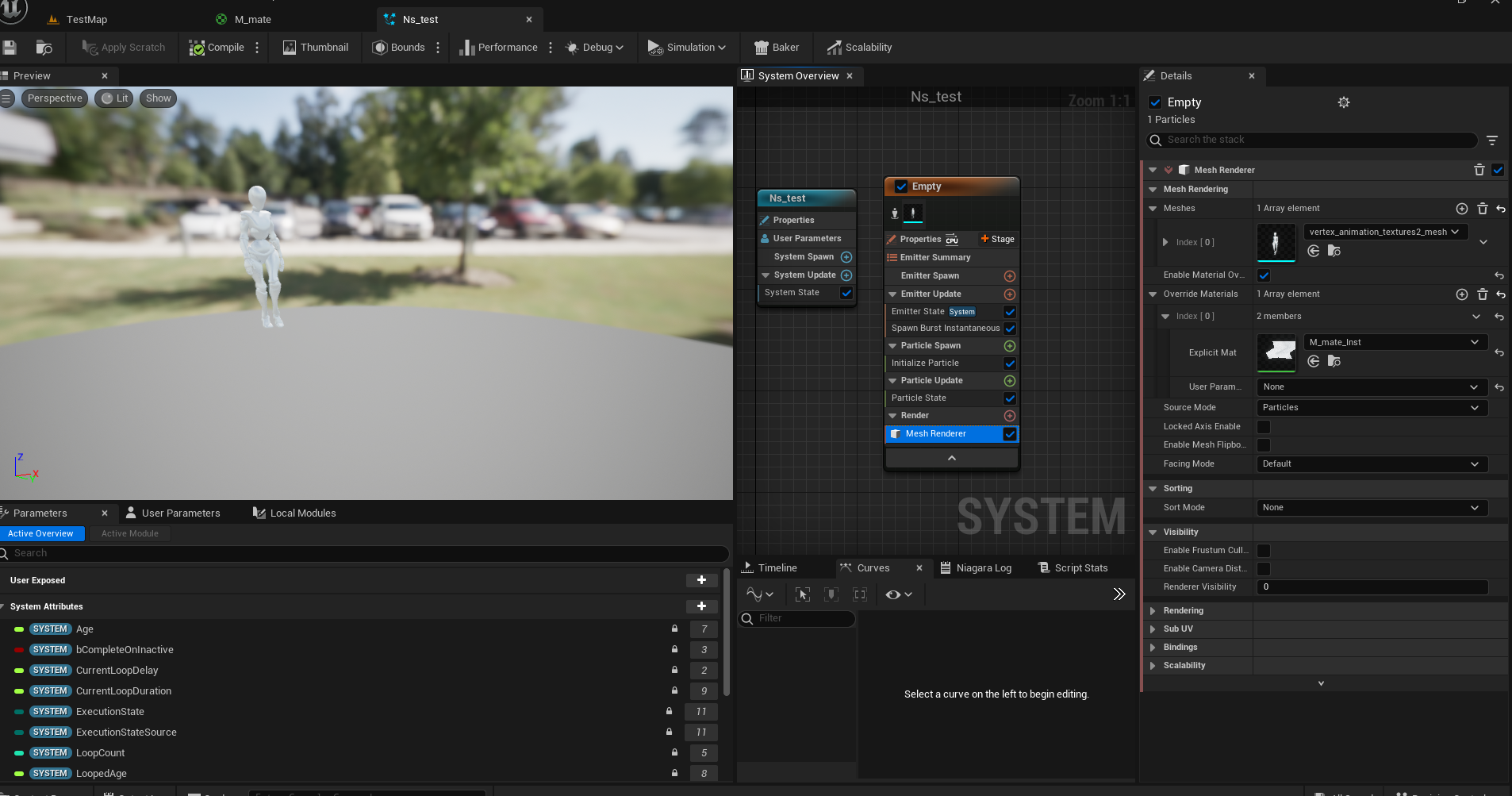Toggle Enable Frustum Culling checkbox
This screenshot has height=796, width=1512.
1264,551
